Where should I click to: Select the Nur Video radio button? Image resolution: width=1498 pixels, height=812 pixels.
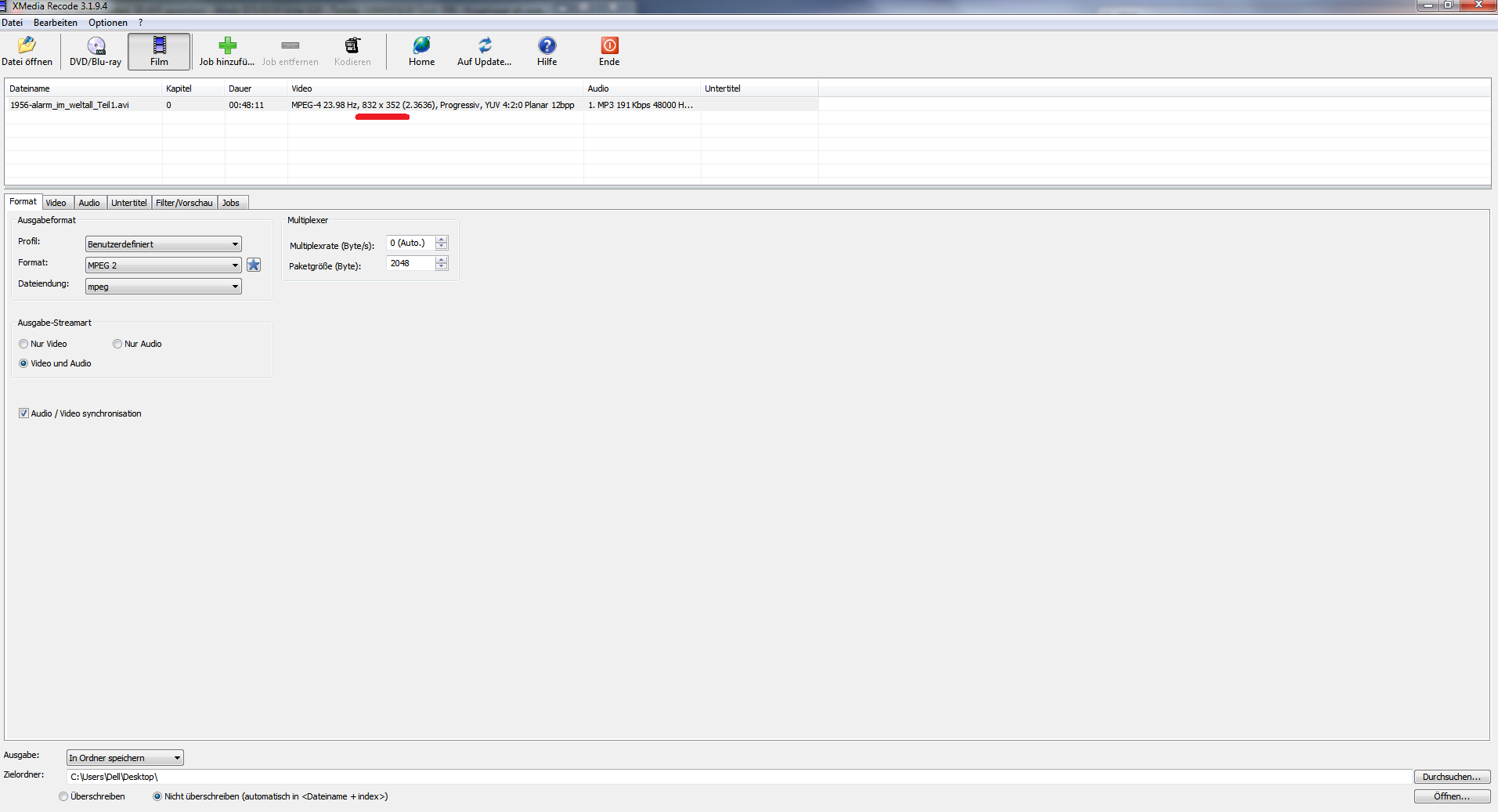click(23, 344)
